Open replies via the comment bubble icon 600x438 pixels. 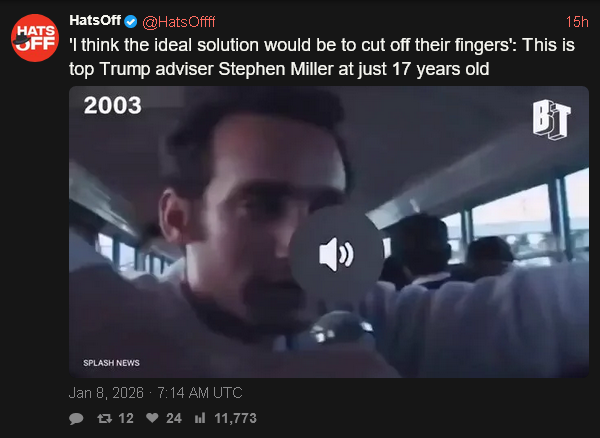tap(76, 418)
